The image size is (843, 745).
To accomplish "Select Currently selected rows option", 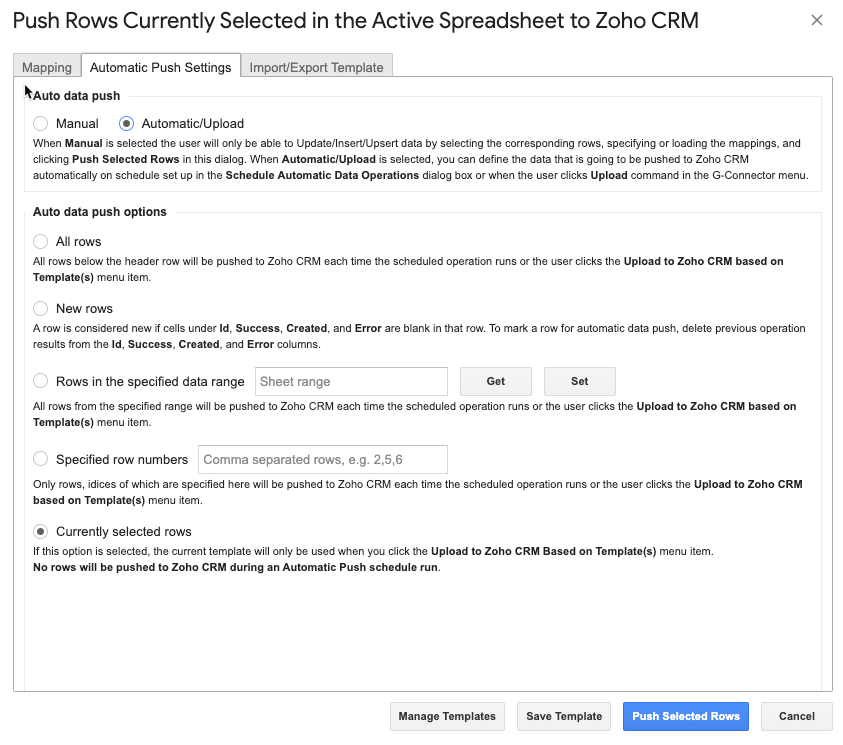I will point(40,532).
